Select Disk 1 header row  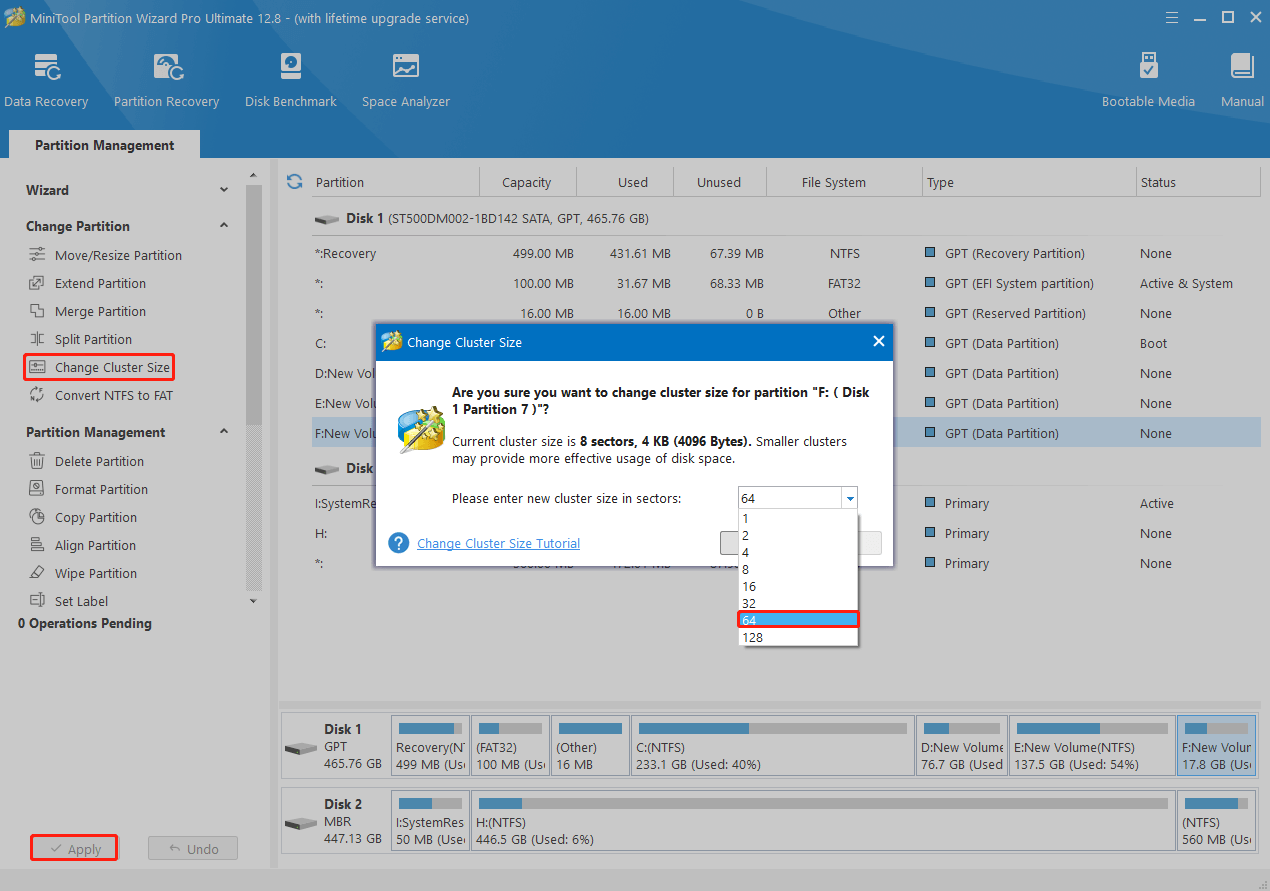[x=785, y=218]
